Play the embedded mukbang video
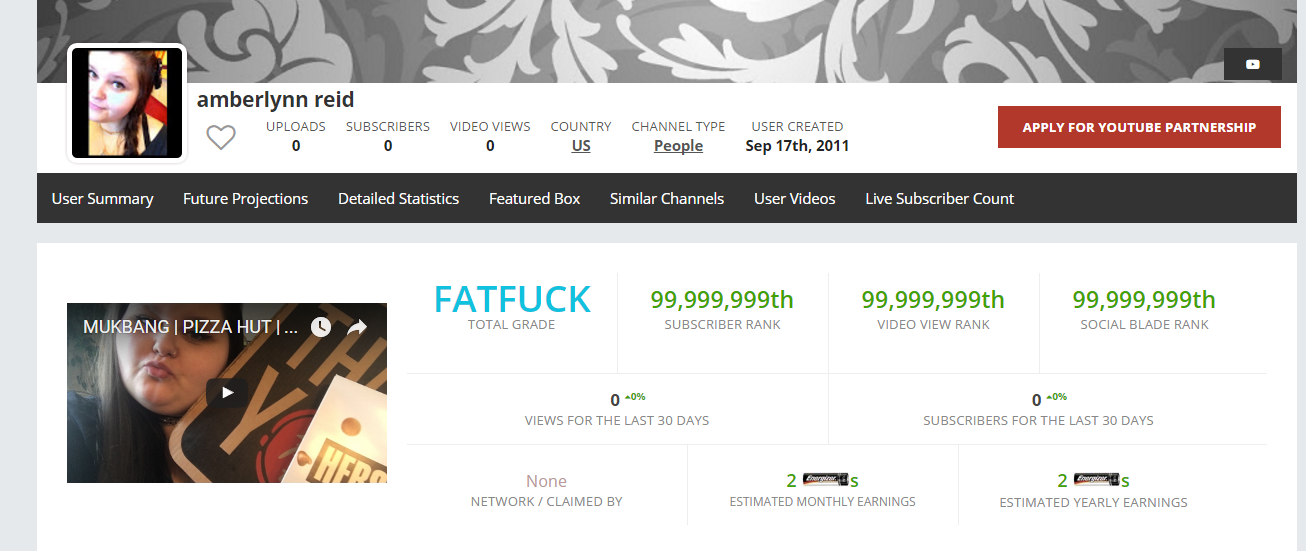 coord(227,393)
